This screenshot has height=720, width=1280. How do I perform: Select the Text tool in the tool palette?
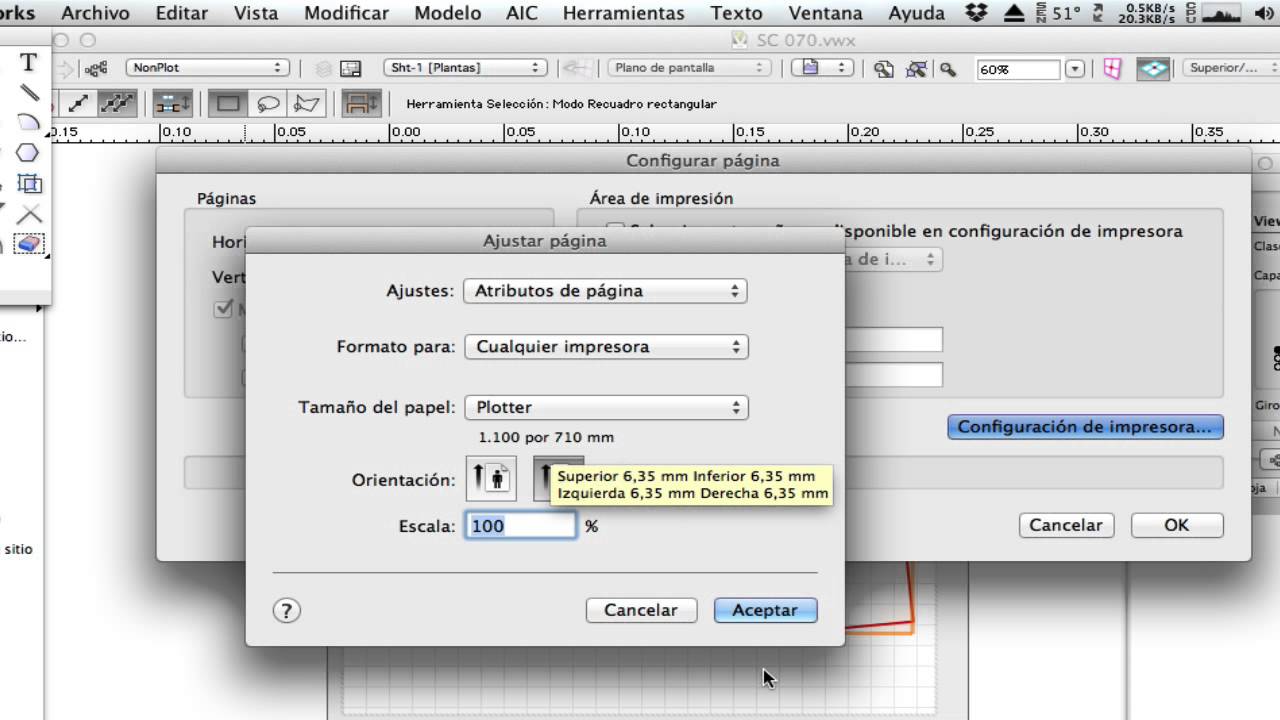click(29, 63)
